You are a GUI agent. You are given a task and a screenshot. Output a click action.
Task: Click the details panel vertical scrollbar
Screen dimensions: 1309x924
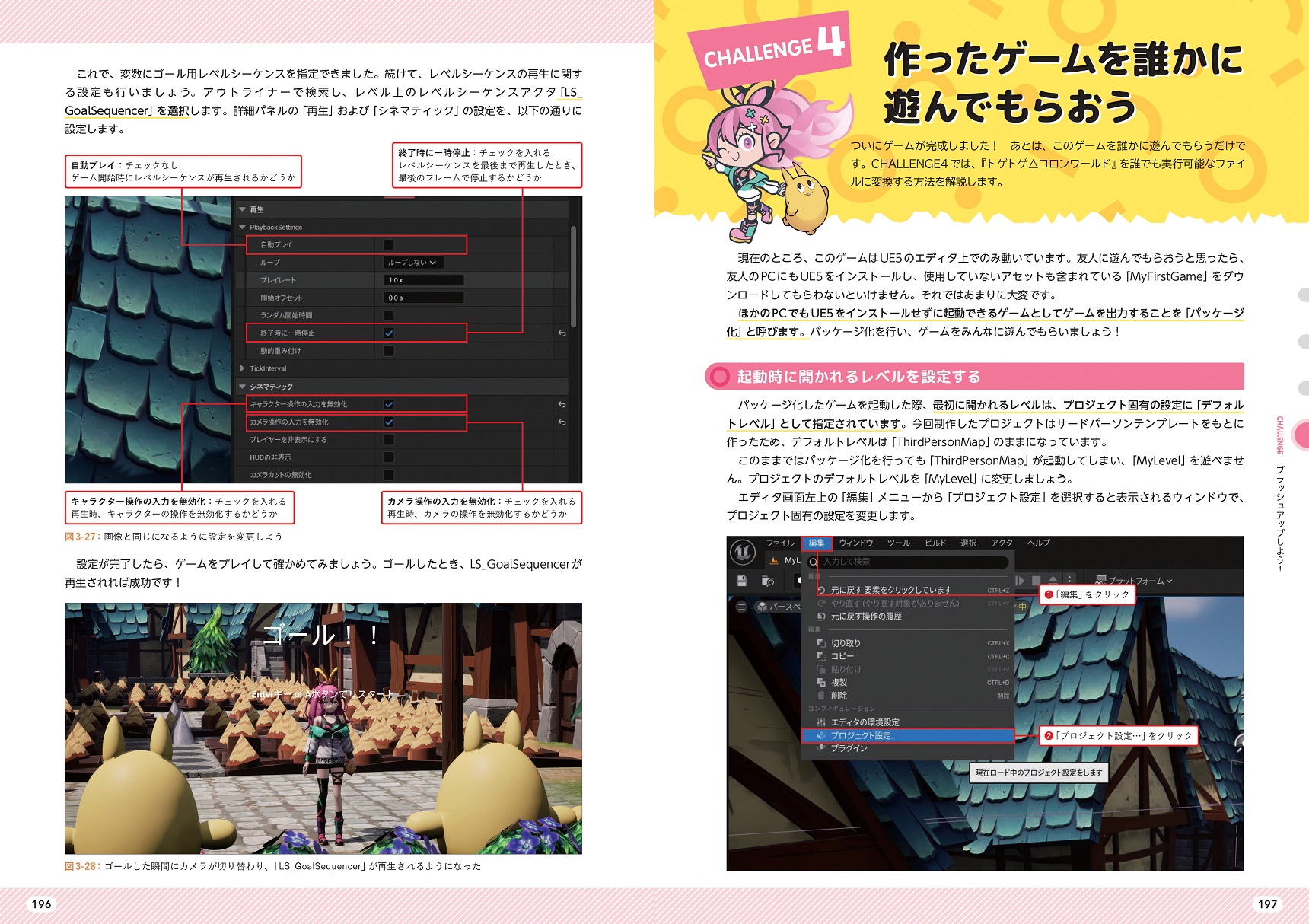[x=573, y=274]
